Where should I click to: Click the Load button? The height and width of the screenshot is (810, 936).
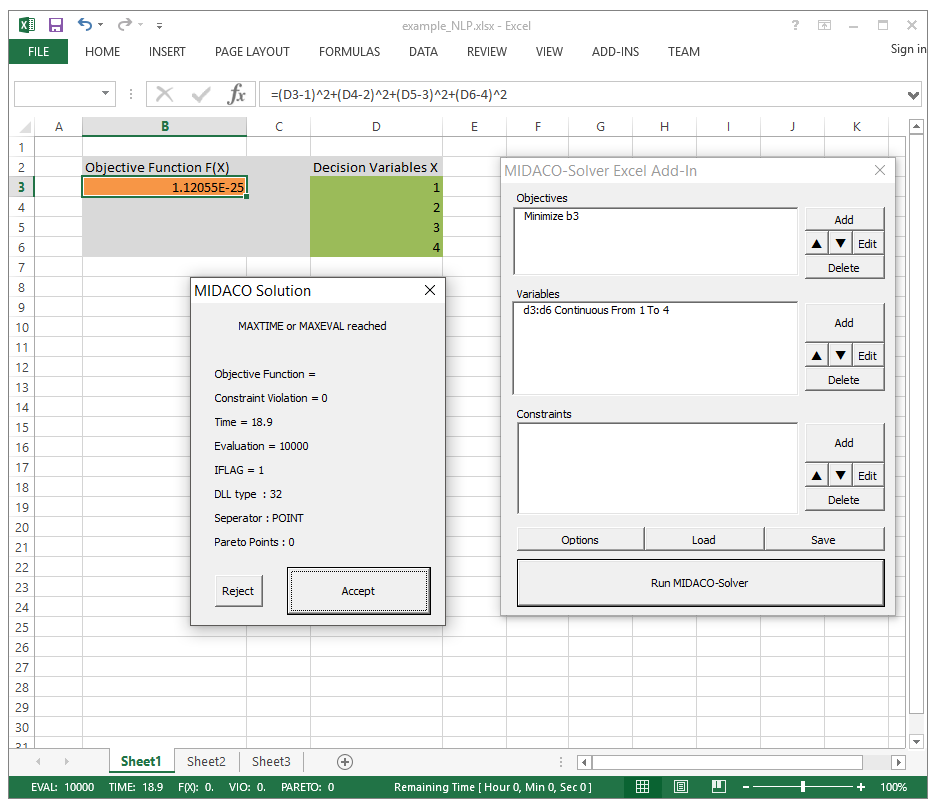coord(704,540)
